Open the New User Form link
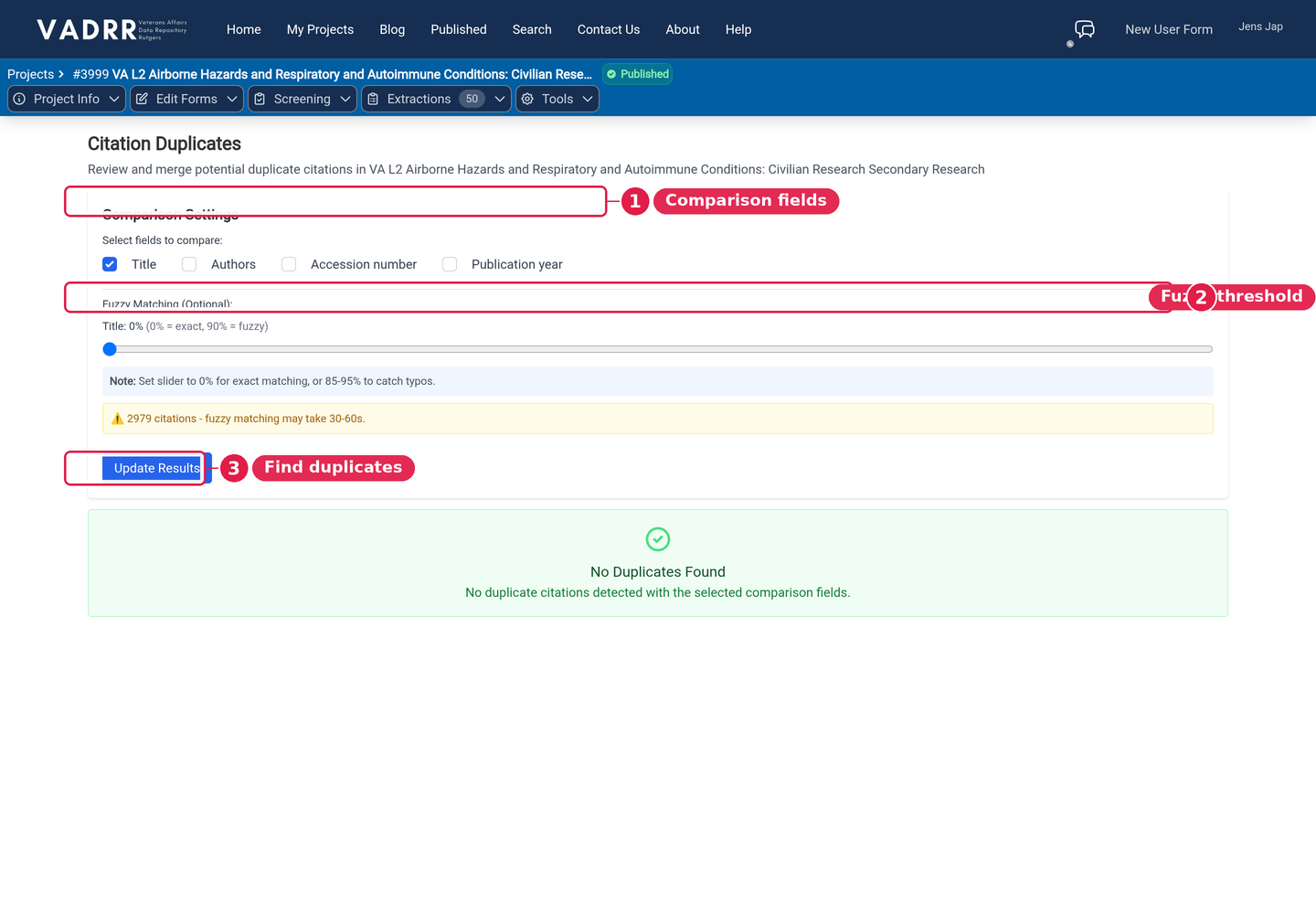Screen dimensions: 1316x914 point(1169,29)
